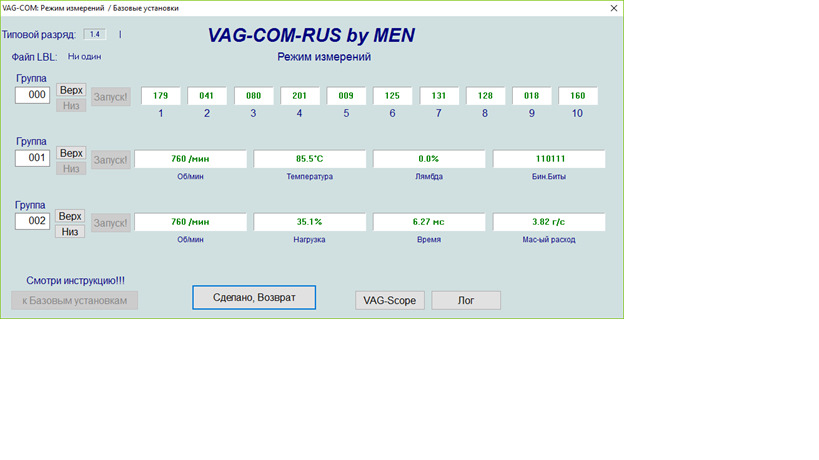Click the 'Режим измерений' heading

[x=324, y=57]
